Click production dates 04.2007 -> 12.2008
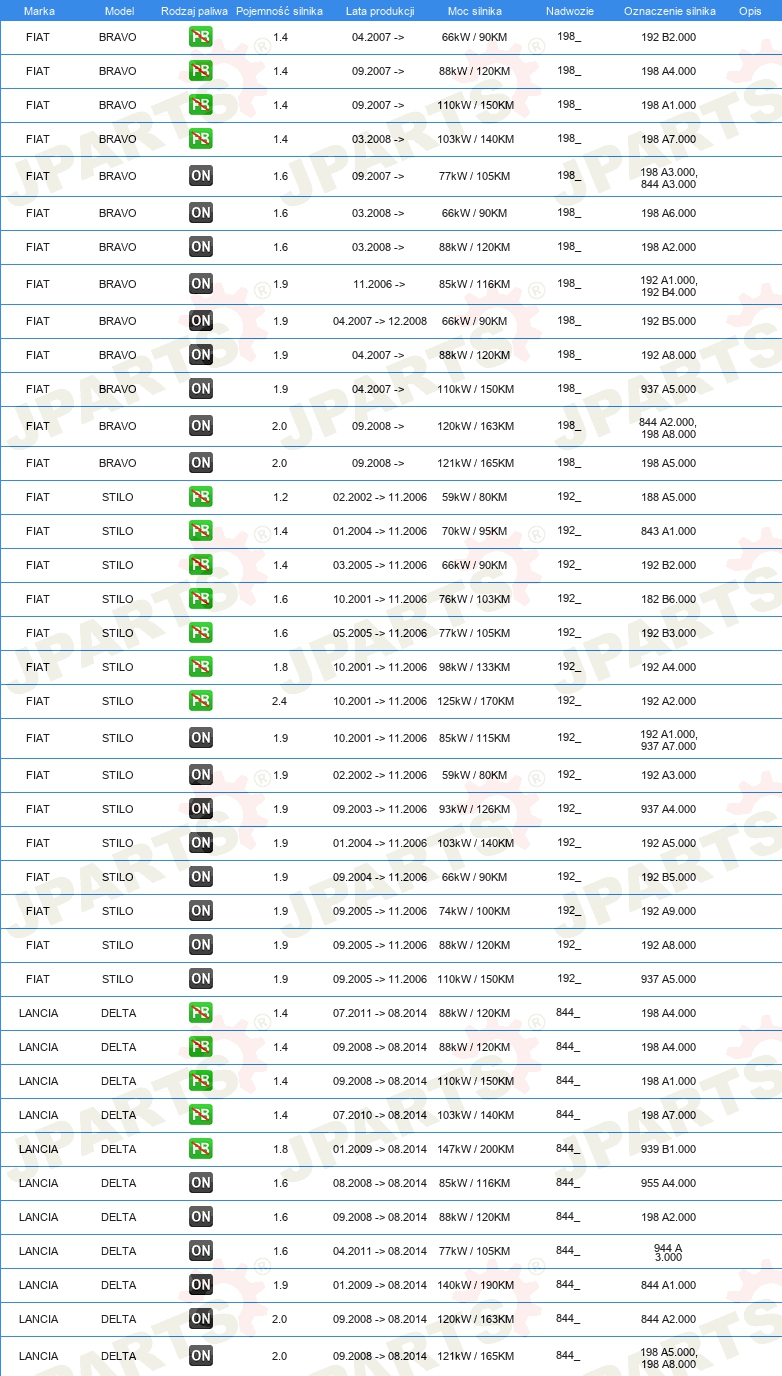Viewport: 782px width, 1376px height. click(380, 321)
